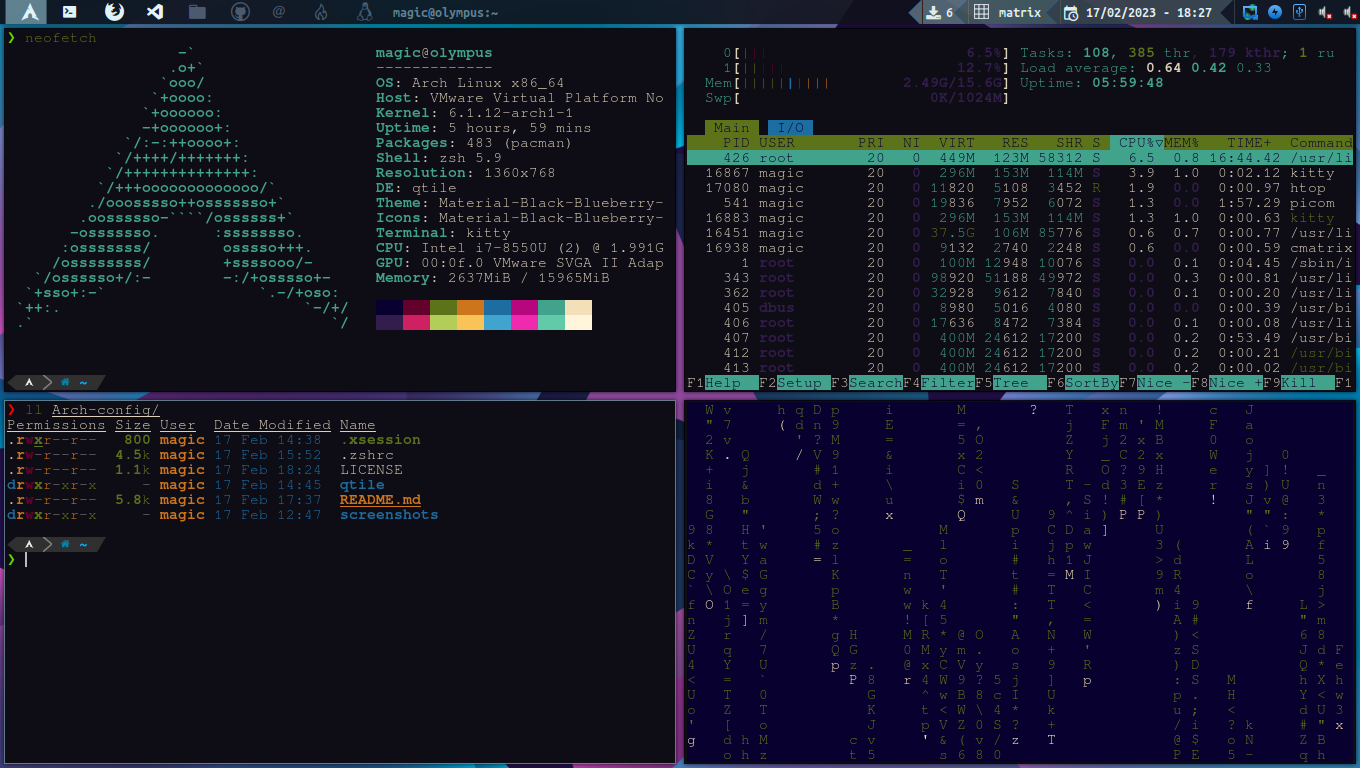
Task: Click the screenshots directory name
Action: pos(389,515)
